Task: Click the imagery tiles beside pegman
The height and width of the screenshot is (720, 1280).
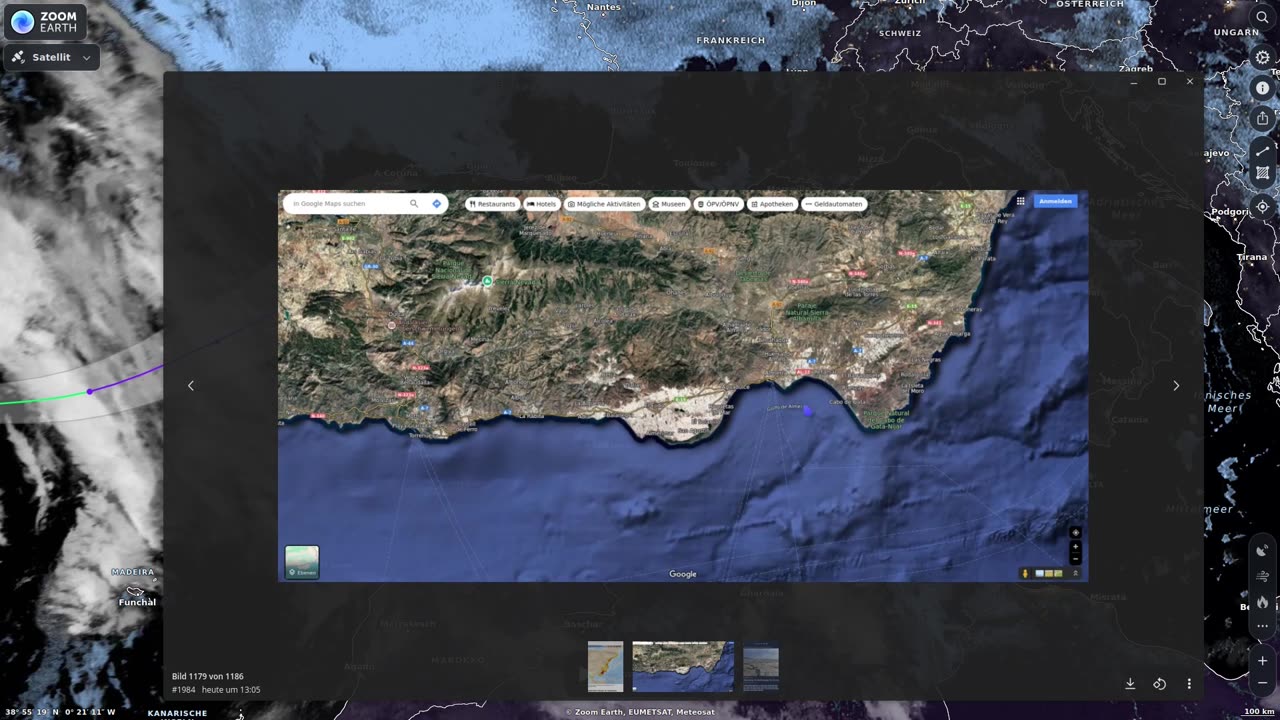Action: tap(1049, 573)
